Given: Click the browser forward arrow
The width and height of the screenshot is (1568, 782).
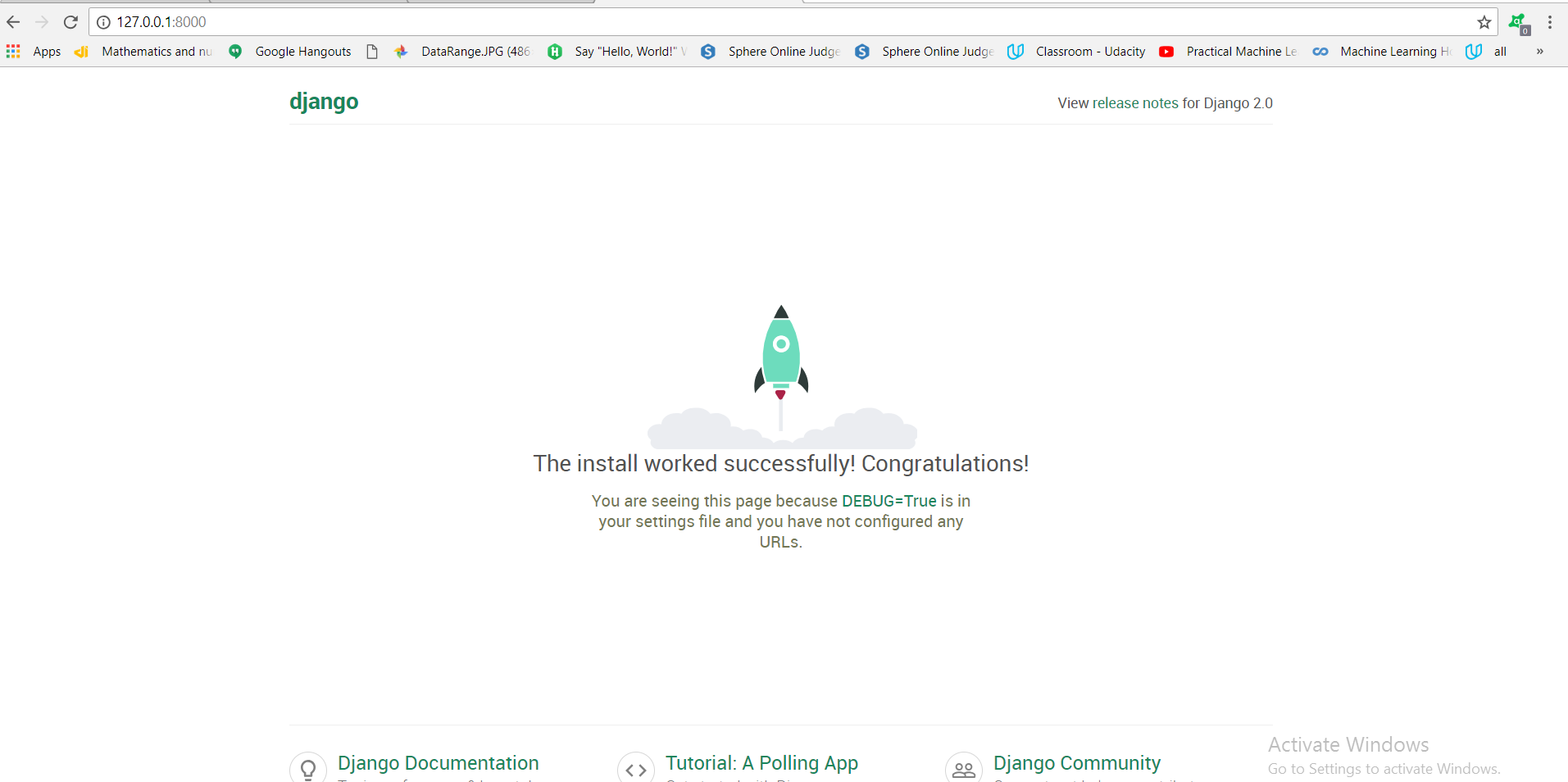Looking at the screenshot, I should pyautogui.click(x=42, y=22).
